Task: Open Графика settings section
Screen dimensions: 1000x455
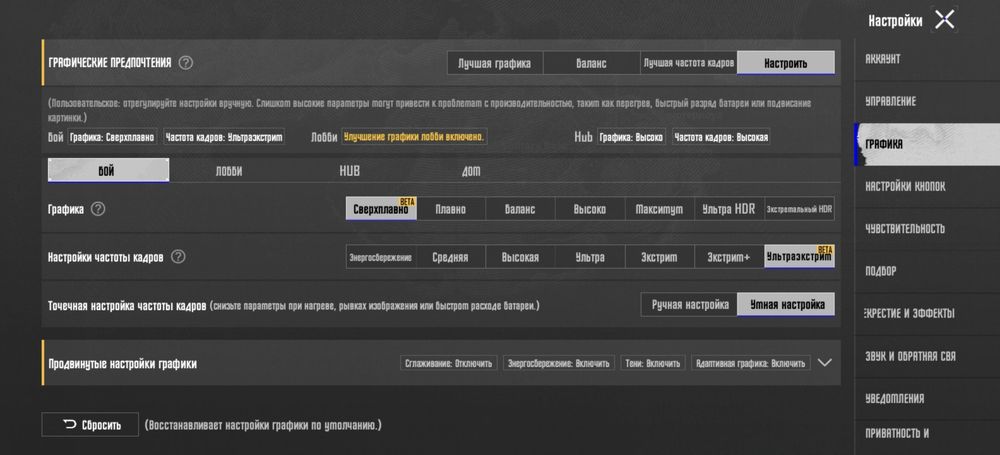Action: tap(927, 144)
